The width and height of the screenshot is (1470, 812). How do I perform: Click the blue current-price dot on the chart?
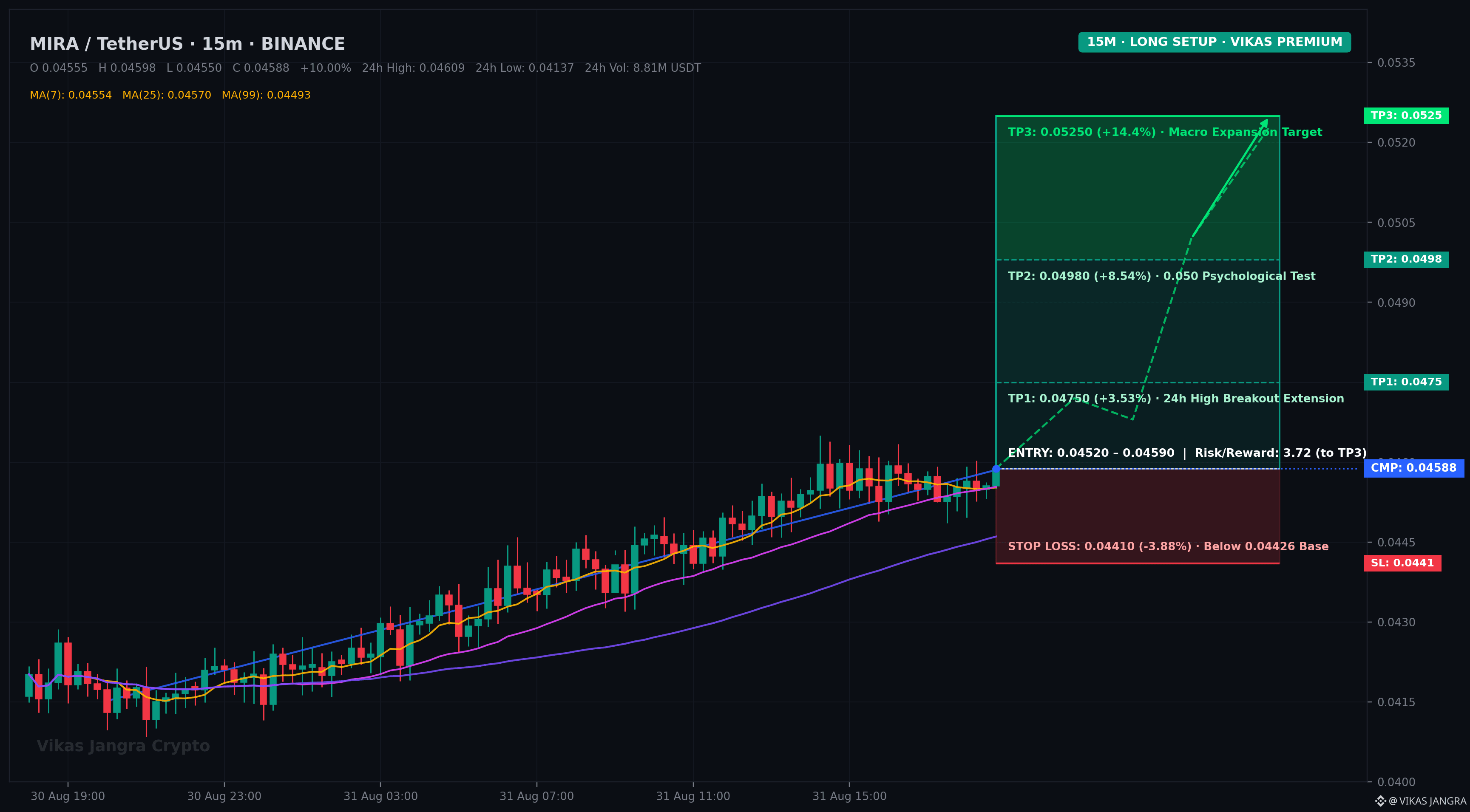pyautogui.click(x=996, y=469)
